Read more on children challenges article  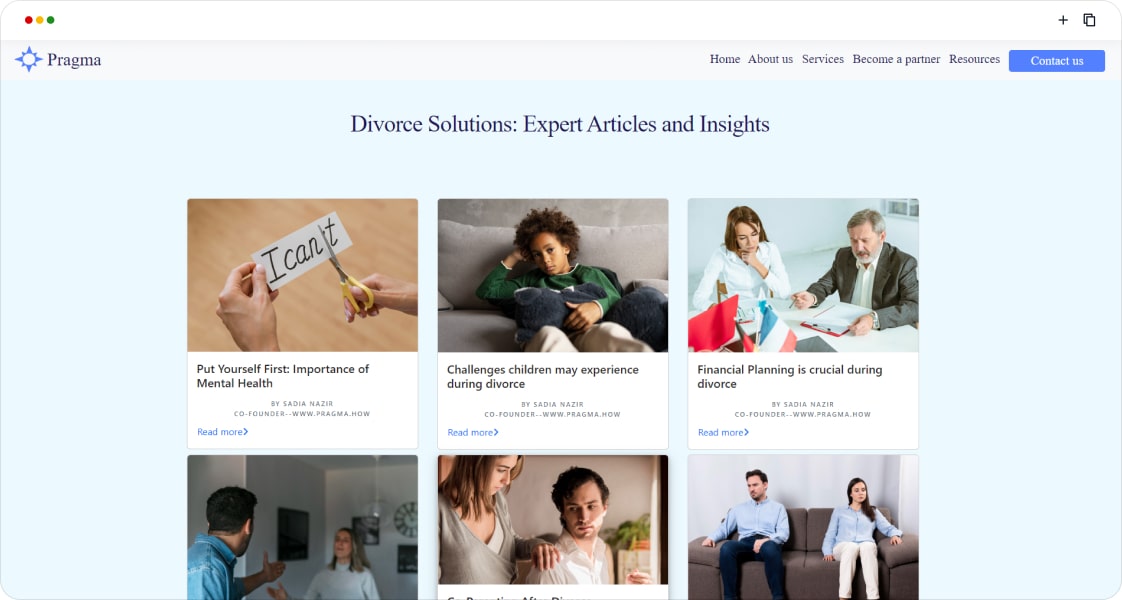tap(473, 433)
